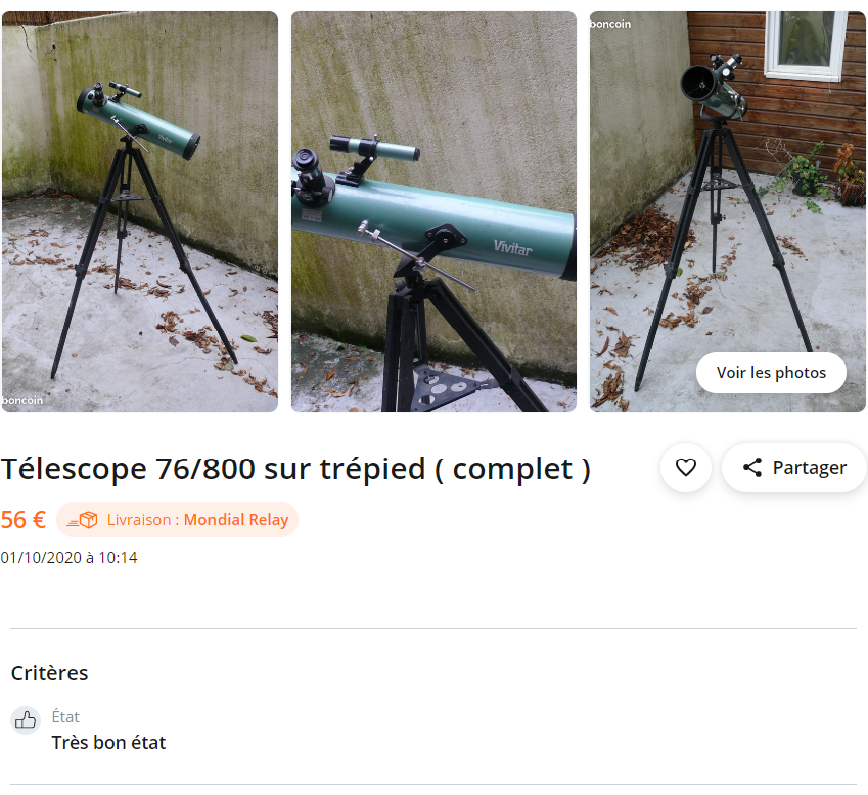Viewport: 868px width, 795px height.
Task: Open the Vivitar close-up photo
Action: click(x=433, y=211)
